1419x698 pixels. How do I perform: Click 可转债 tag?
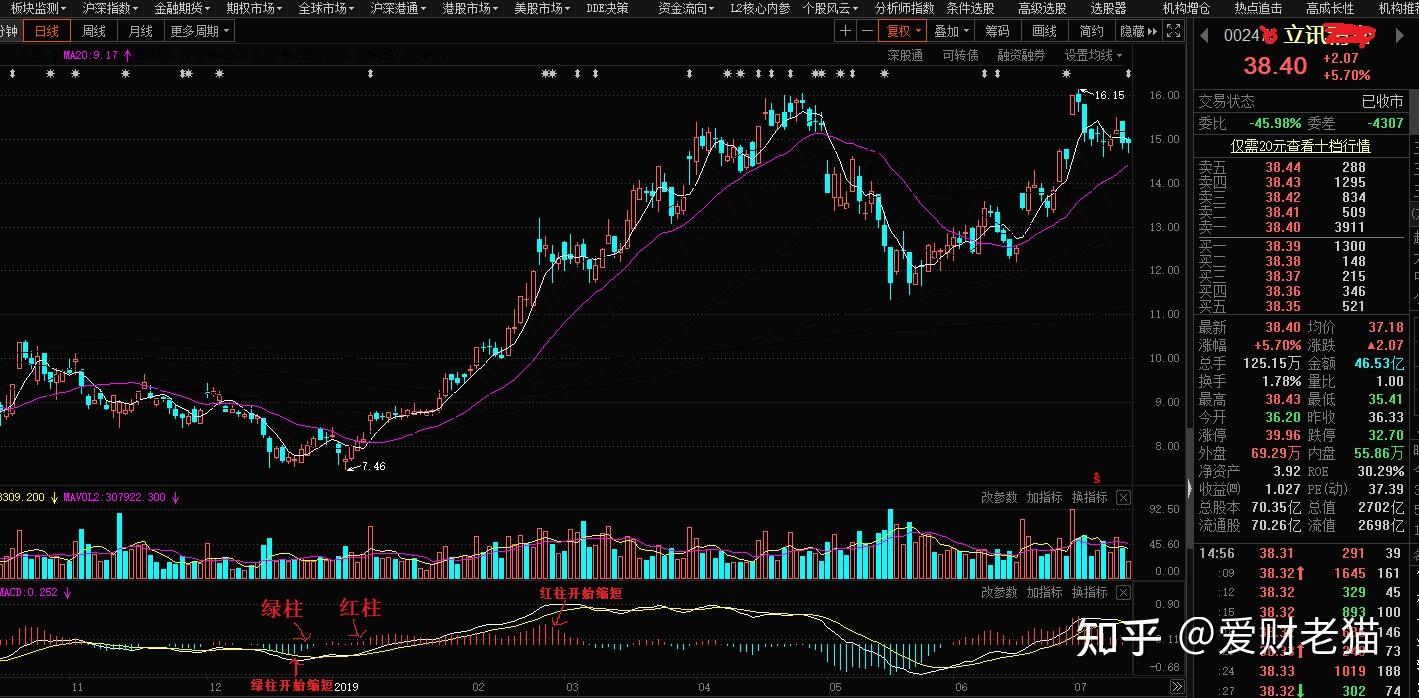(960, 55)
